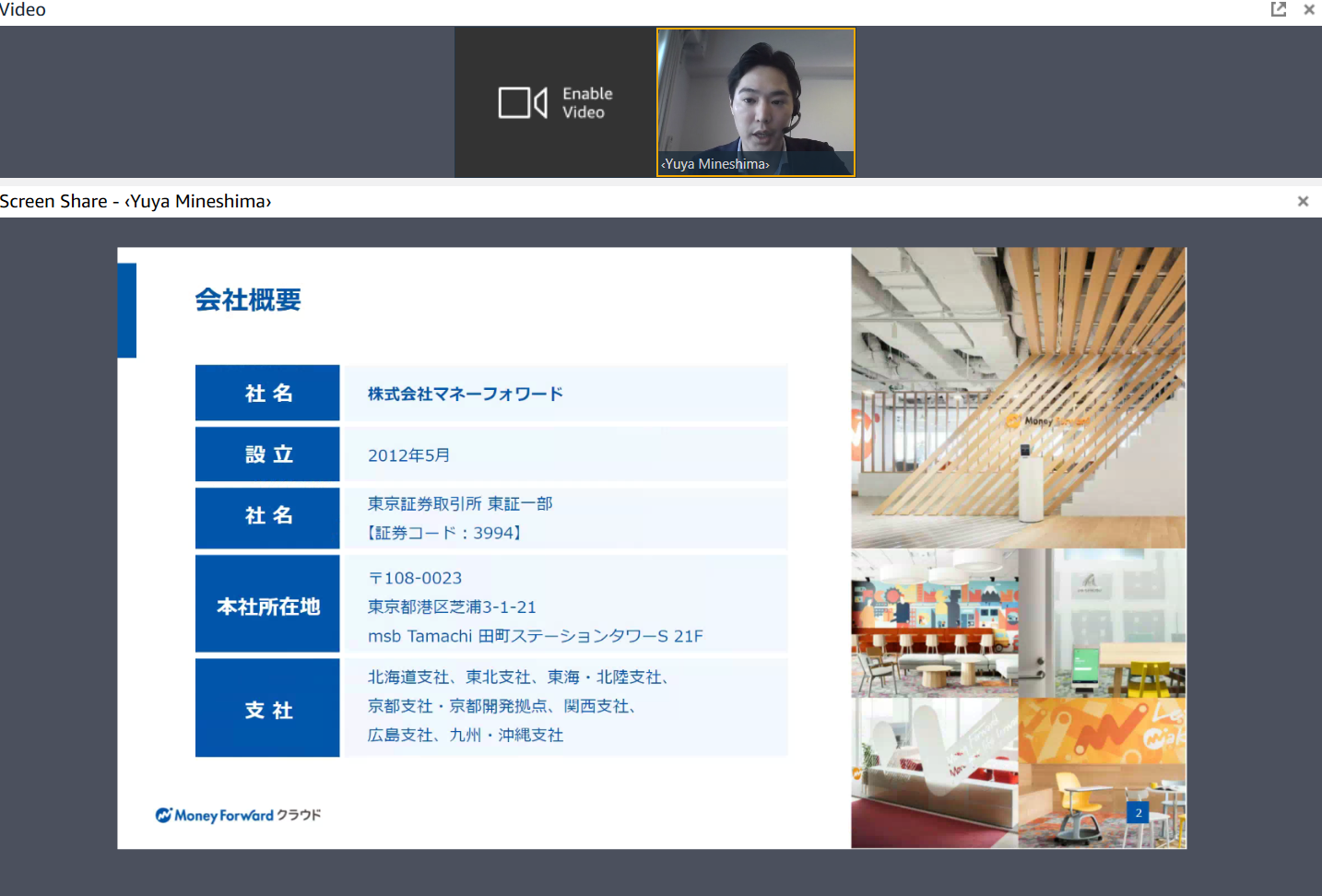Click the Enable Video text label

coord(587,102)
